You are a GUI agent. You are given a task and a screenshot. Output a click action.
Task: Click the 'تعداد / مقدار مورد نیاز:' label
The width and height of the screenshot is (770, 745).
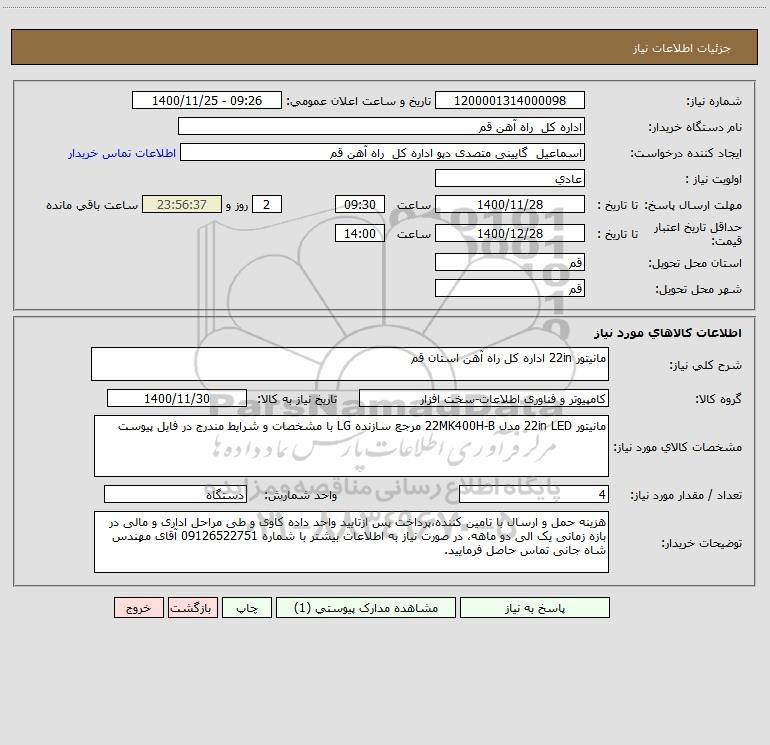686,496
